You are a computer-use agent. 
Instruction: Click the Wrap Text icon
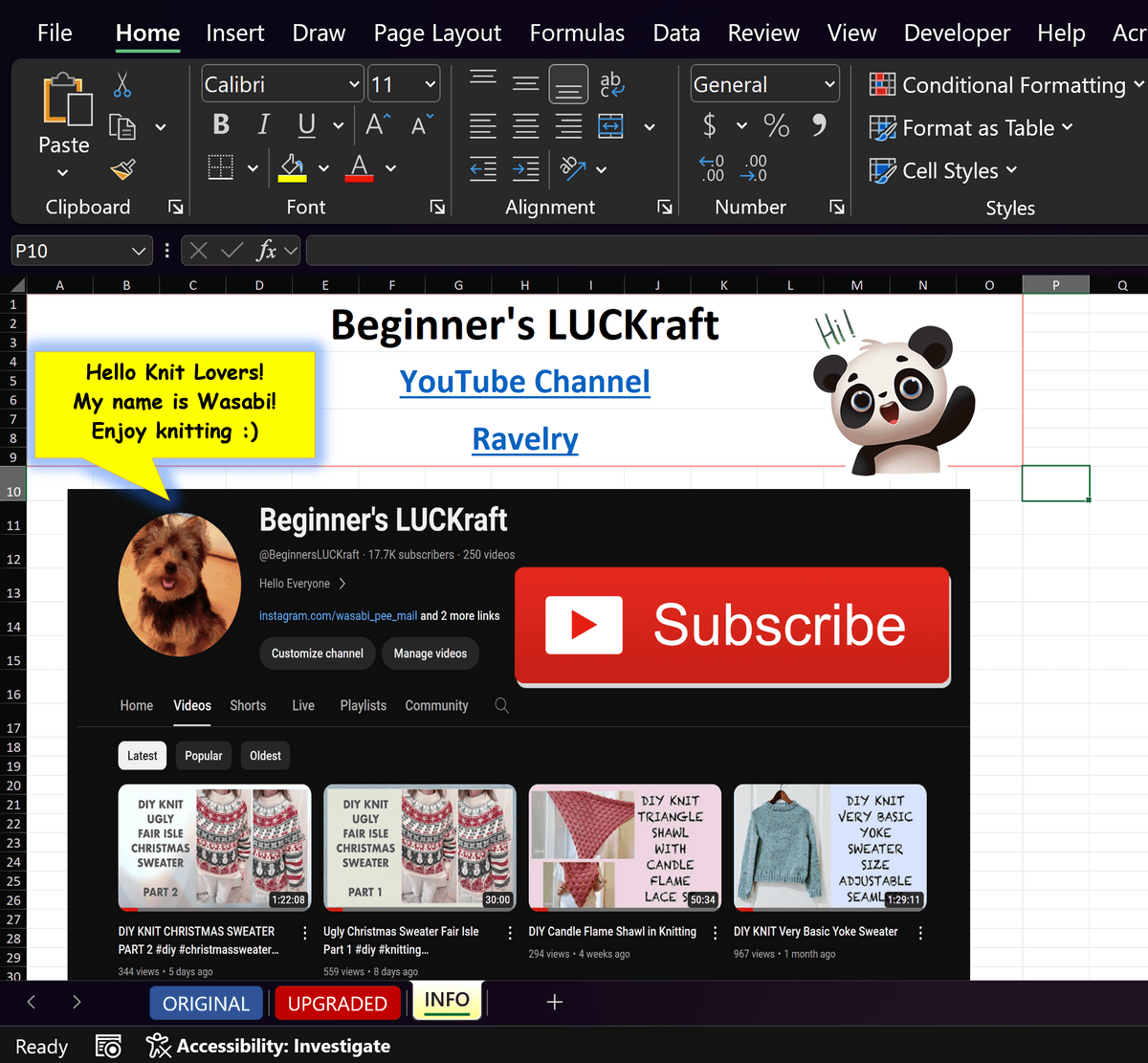pyautogui.click(x=610, y=85)
